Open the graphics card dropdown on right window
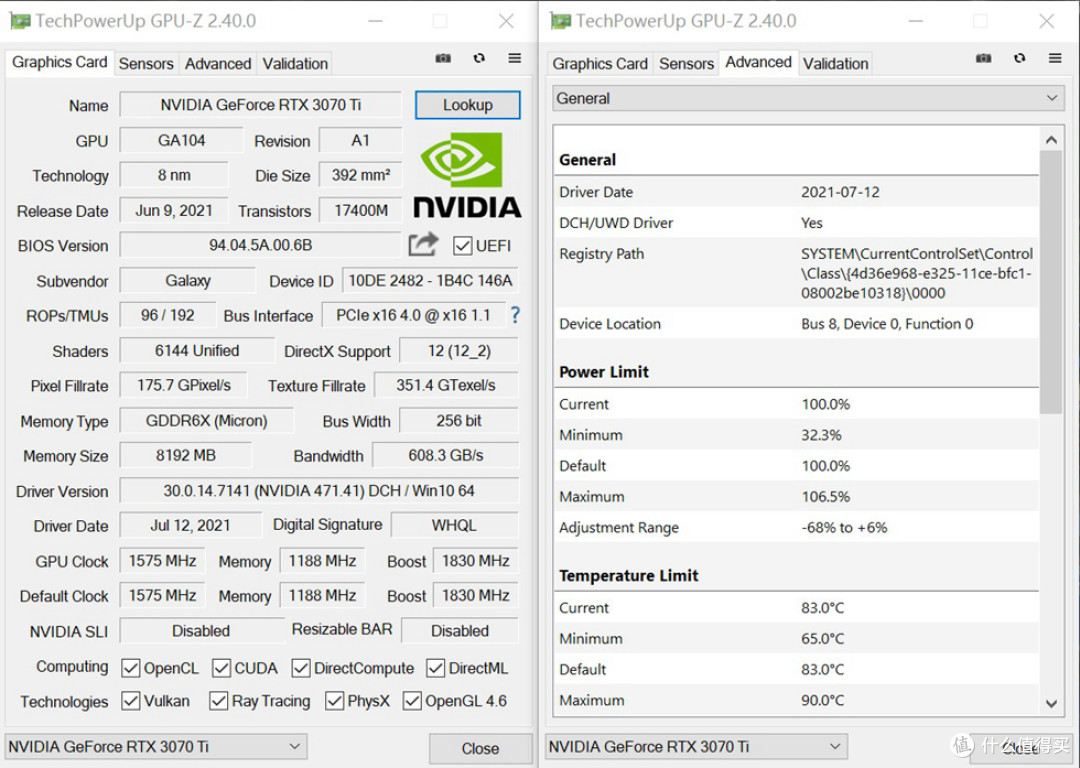 [836, 746]
